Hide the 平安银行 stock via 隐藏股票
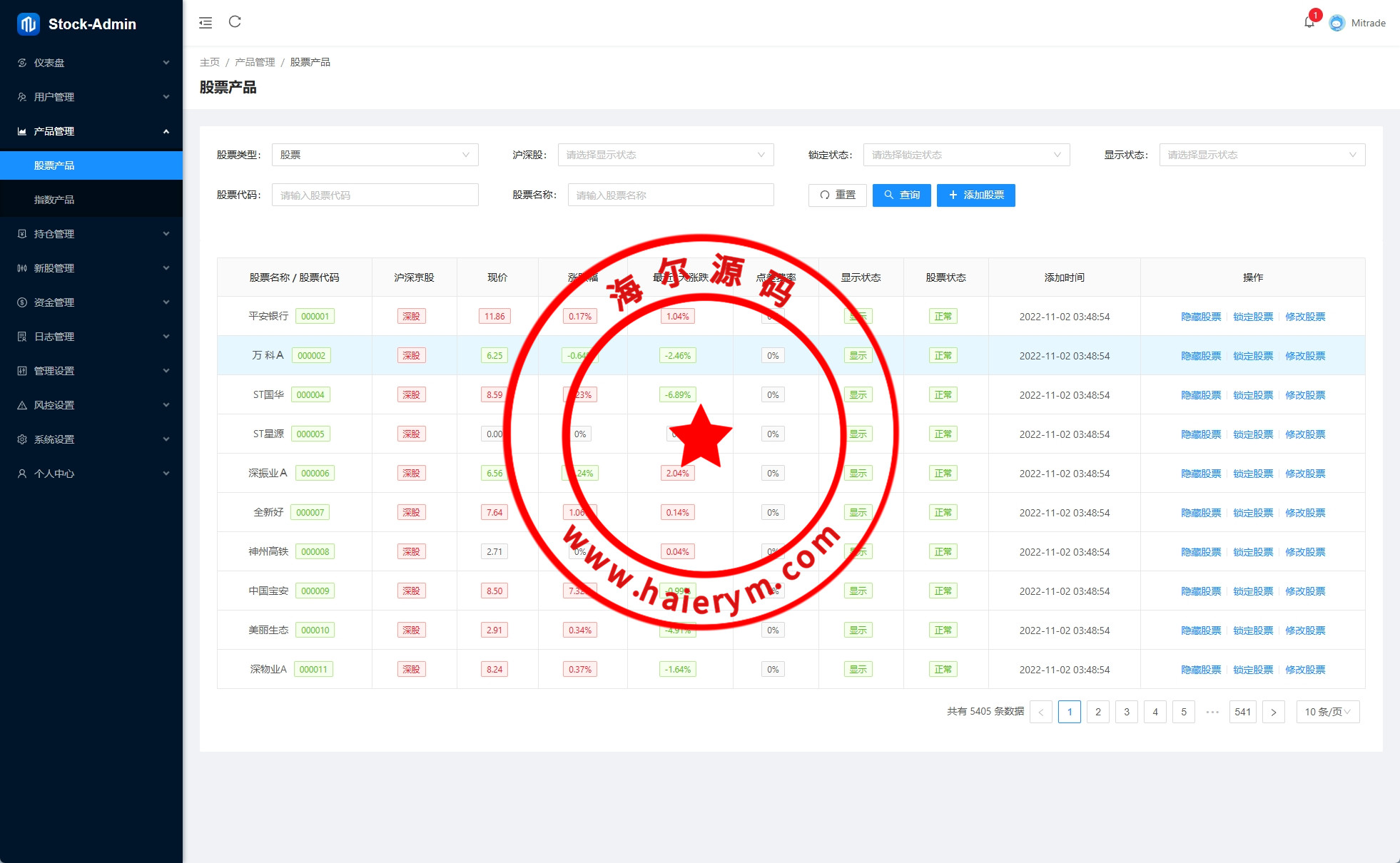Image resolution: width=1400 pixels, height=863 pixels. click(1201, 317)
